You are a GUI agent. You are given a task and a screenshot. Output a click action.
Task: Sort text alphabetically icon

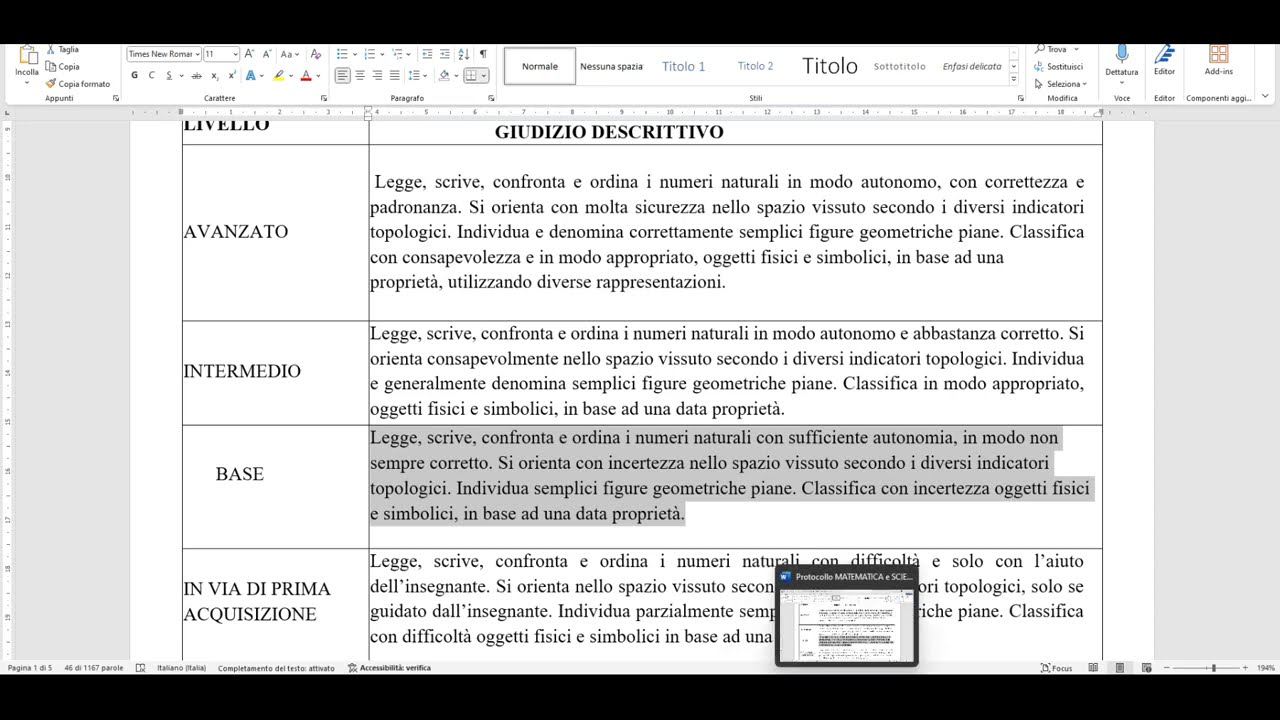pyautogui.click(x=464, y=54)
